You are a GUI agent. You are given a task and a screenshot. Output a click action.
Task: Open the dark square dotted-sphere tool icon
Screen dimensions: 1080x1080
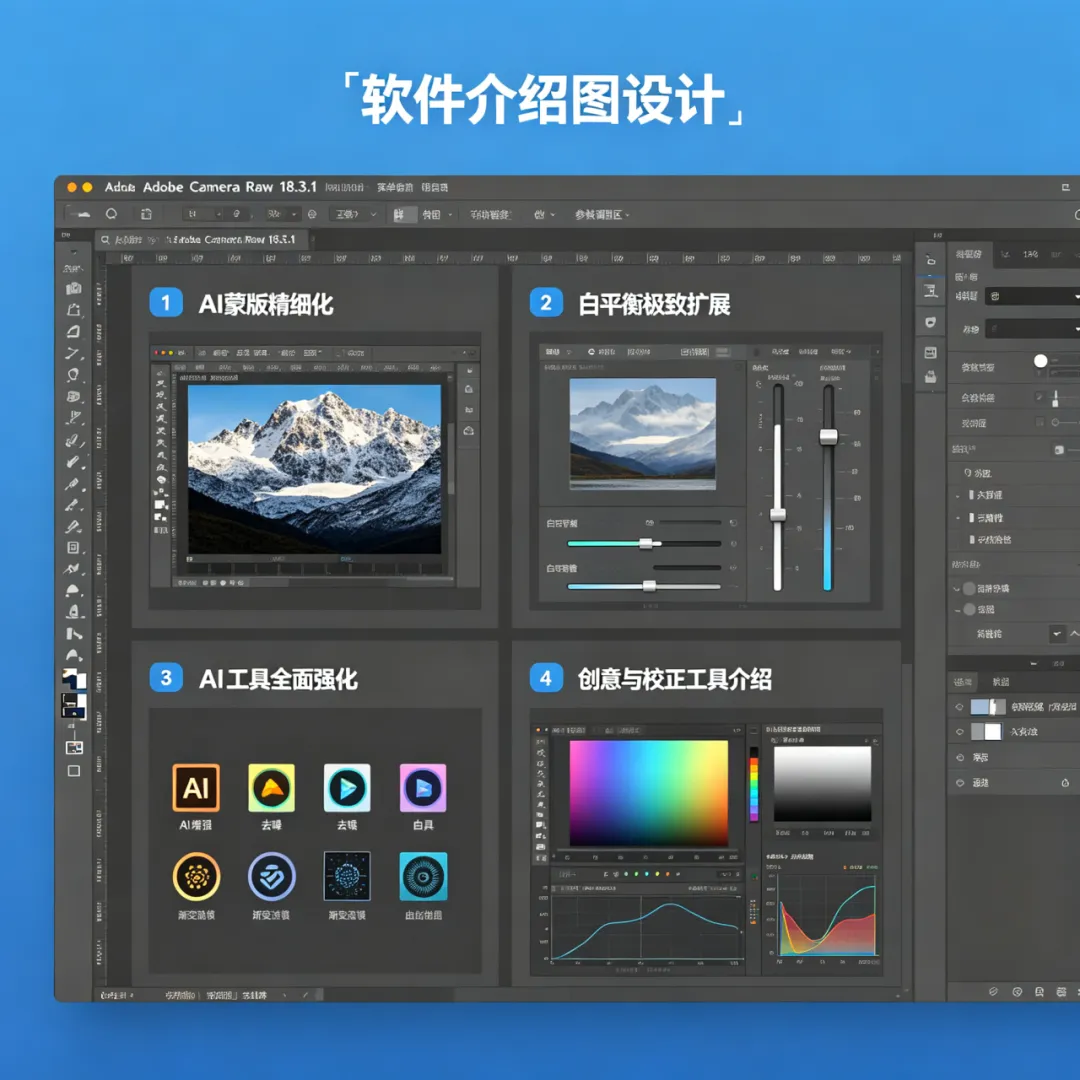[x=347, y=876]
